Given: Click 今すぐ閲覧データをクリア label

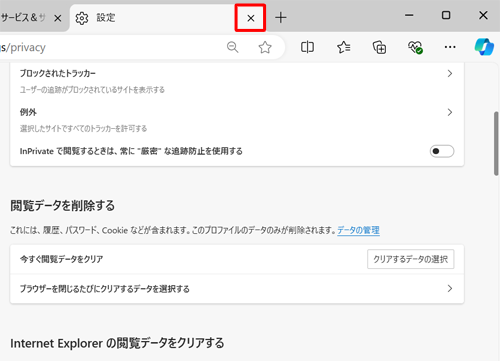Looking at the screenshot, I should (x=61, y=259).
